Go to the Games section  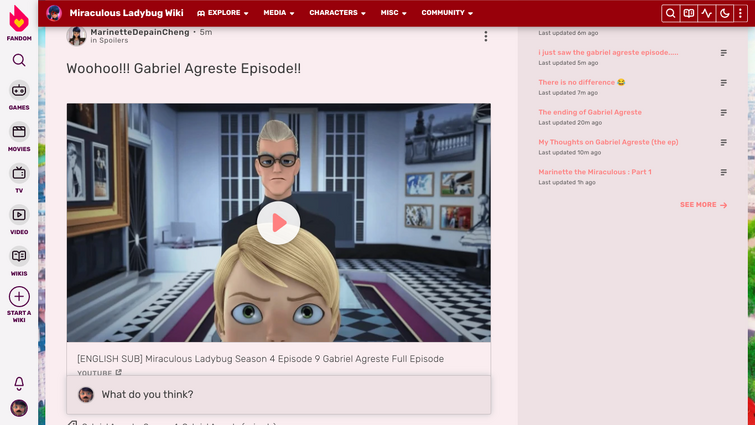pos(19,95)
